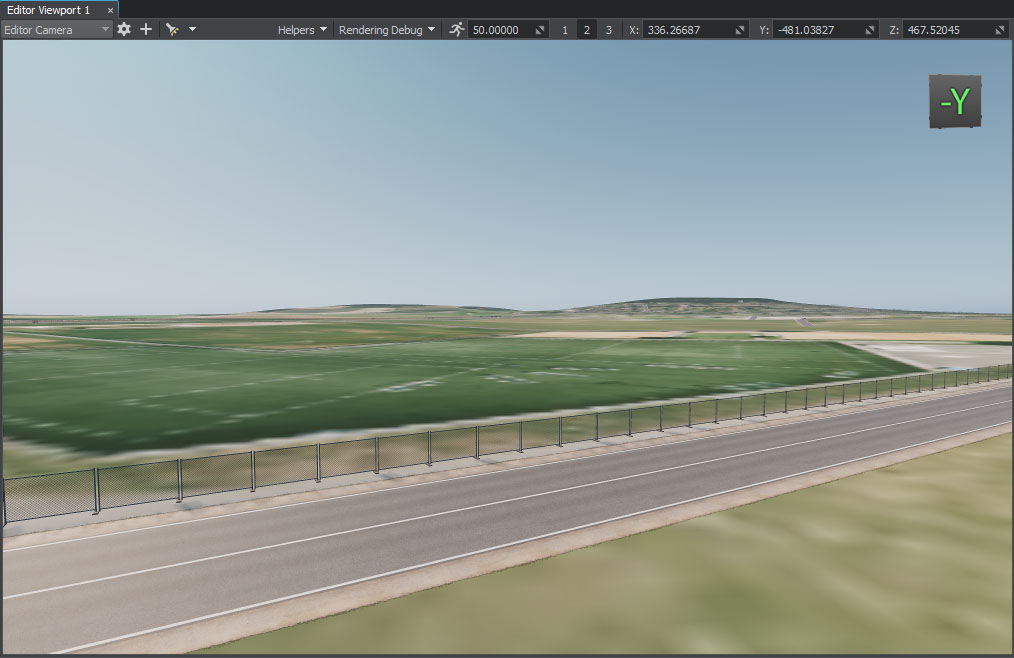This screenshot has height=658, width=1014.
Task: Close the Editor Viewport 1 tab
Action: 110,10
